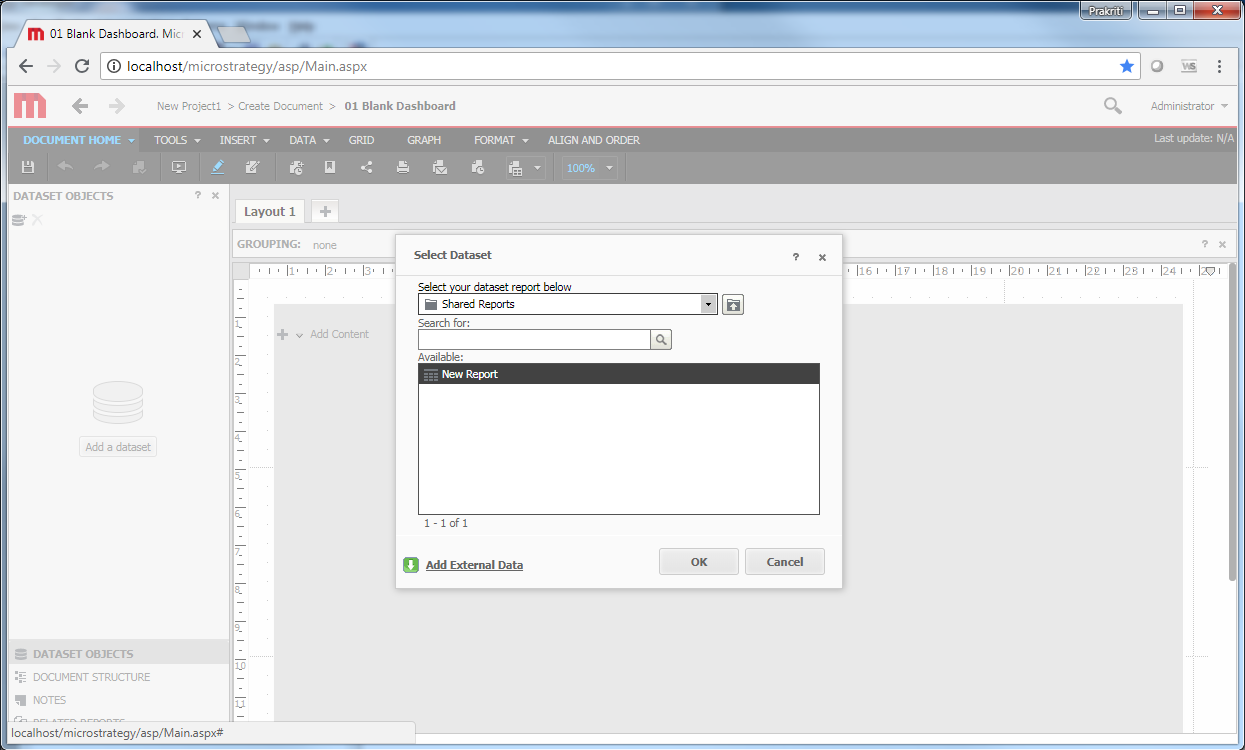Click the save icon in the toolbar
This screenshot has width=1245, height=750.
coord(28,168)
